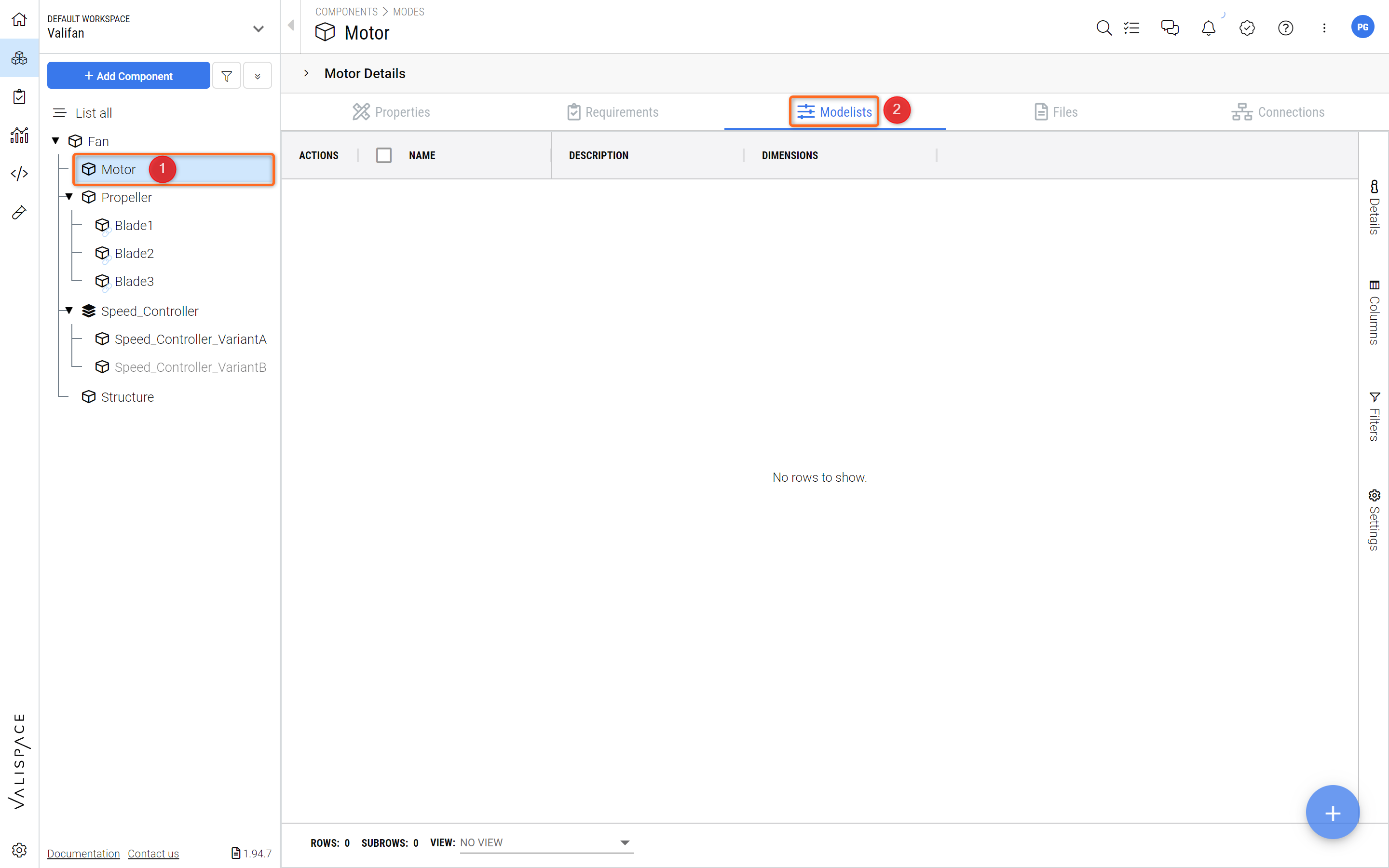1389x868 pixels.
Task: Select Blade2 in the component tree
Action: pos(134,253)
